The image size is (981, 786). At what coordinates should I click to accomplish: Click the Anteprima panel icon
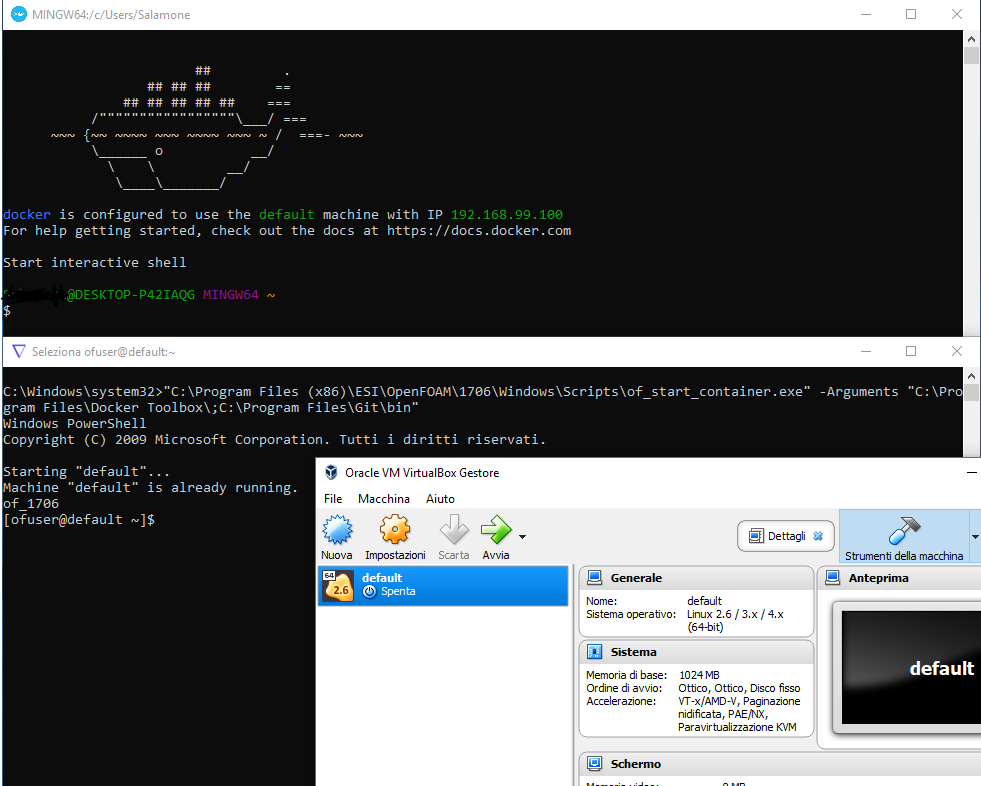click(x=832, y=578)
